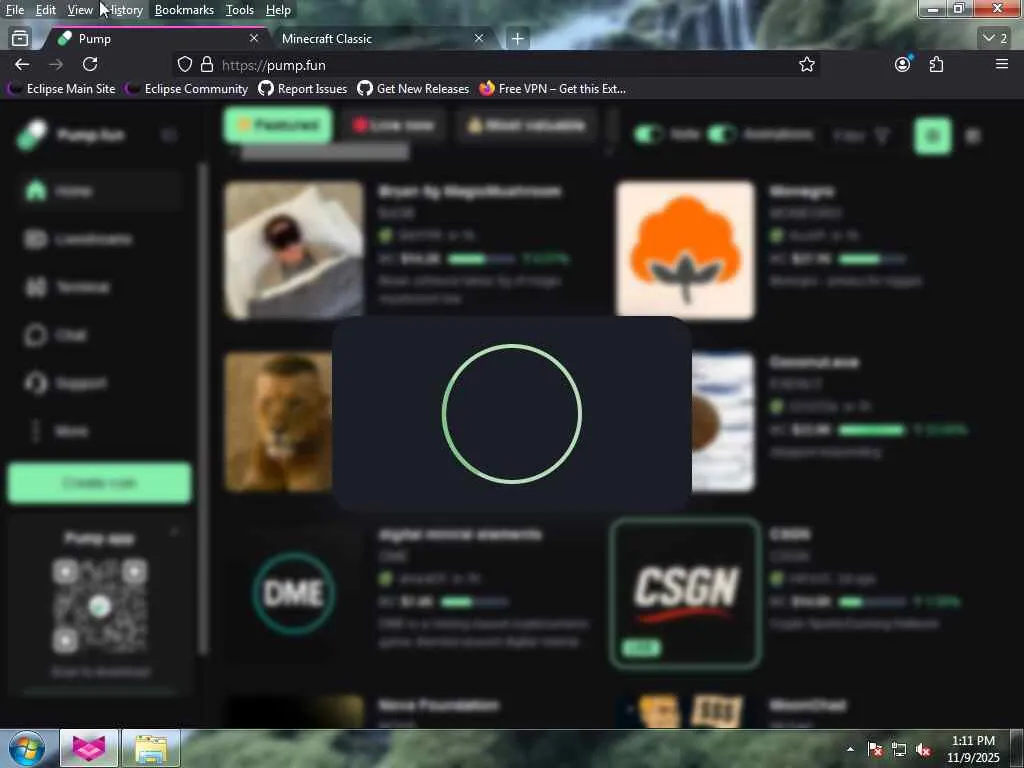Open Eclipse Main Site bookmark
Viewport: 1024px width, 768px height.
61,88
